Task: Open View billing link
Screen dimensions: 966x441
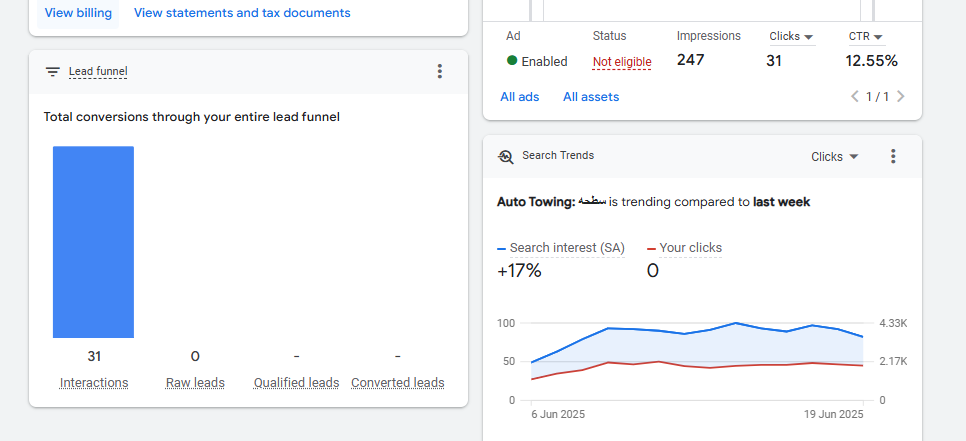Action: pyautogui.click(x=78, y=13)
